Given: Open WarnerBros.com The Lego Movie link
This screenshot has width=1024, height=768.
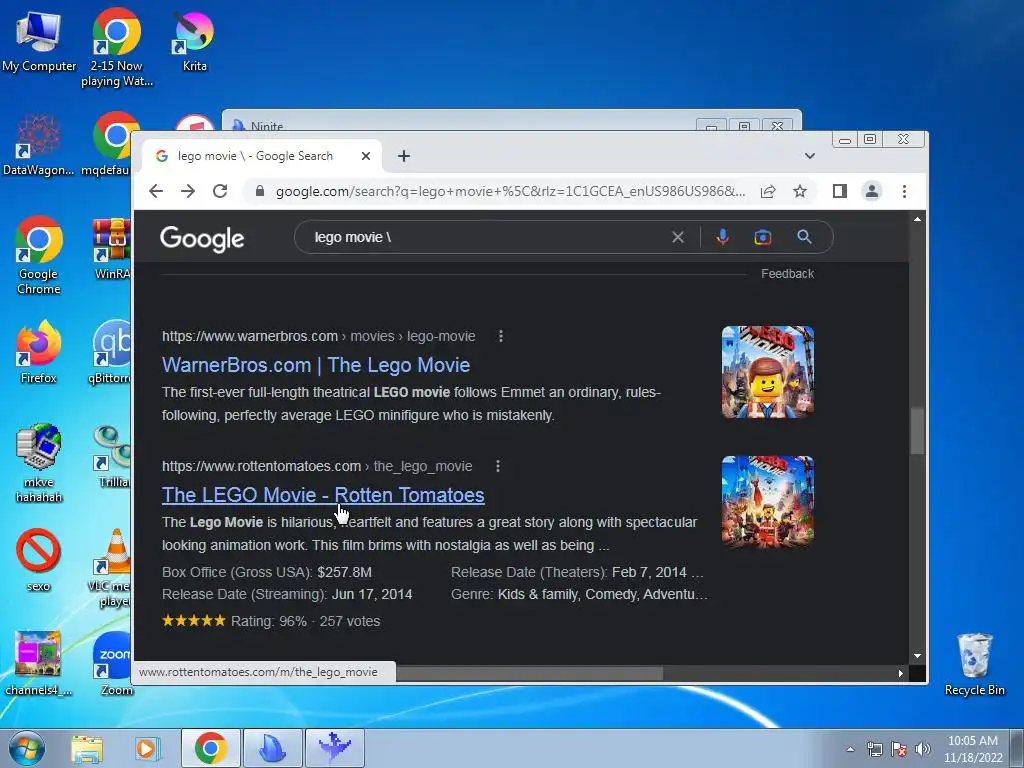Looking at the screenshot, I should [316, 365].
